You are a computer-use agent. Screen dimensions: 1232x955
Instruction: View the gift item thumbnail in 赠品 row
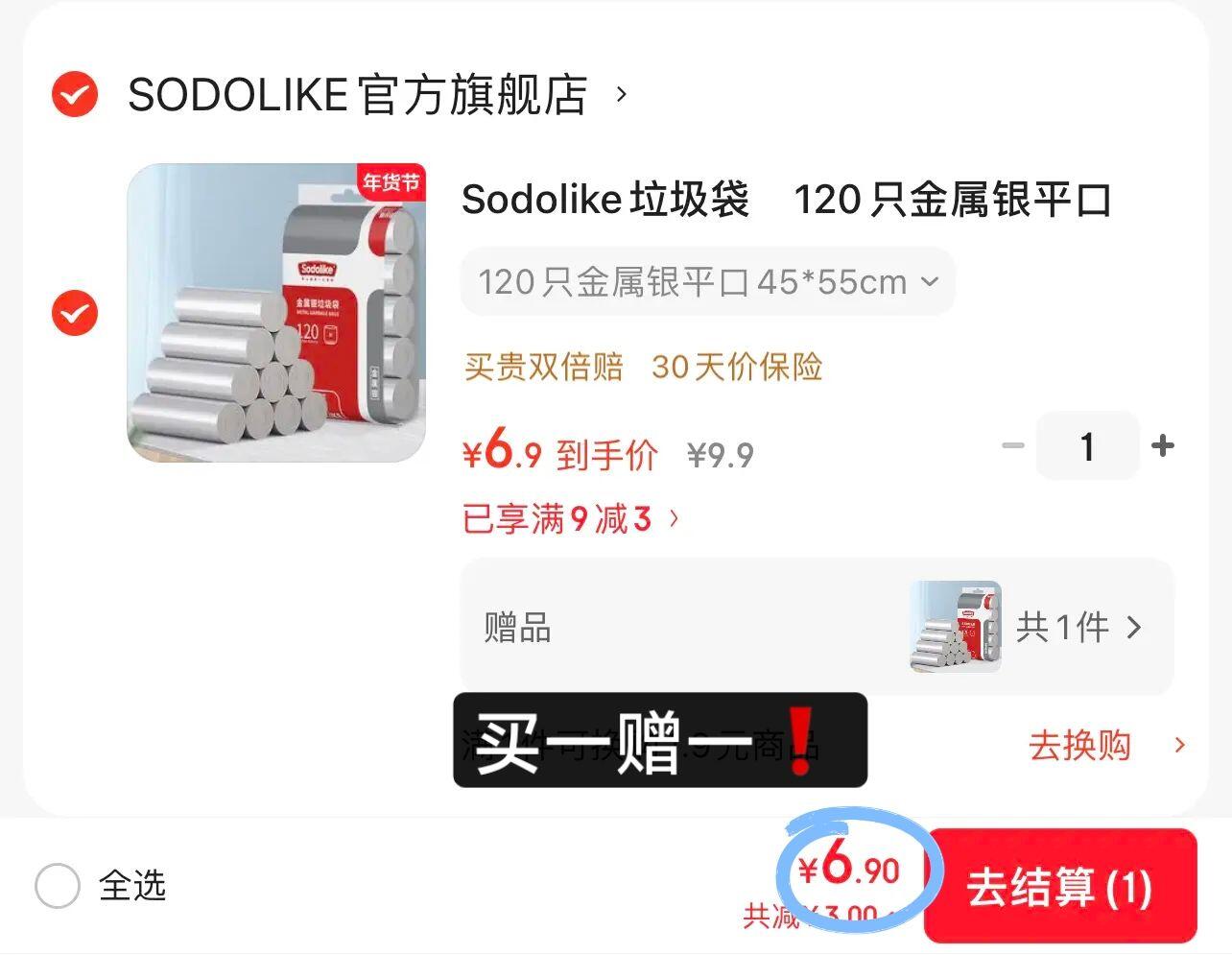pyautogui.click(x=956, y=626)
